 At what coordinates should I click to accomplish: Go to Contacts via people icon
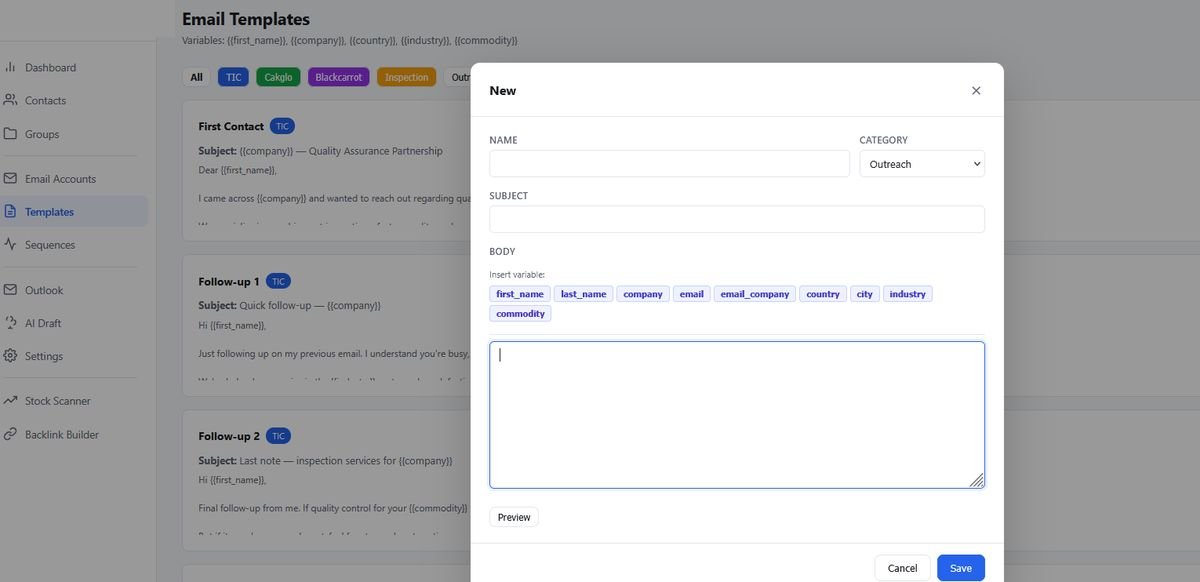pos(10,100)
